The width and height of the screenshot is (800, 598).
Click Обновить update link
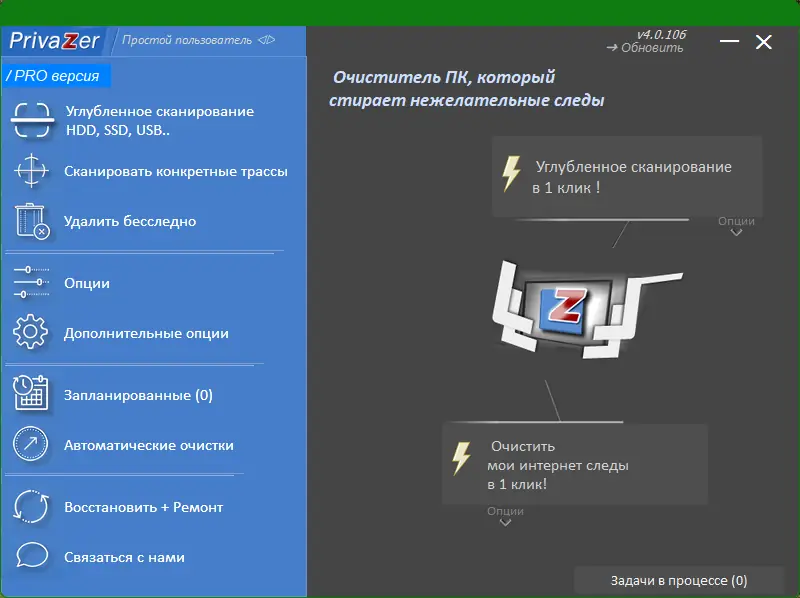pyautogui.click(x=645, y=48)
